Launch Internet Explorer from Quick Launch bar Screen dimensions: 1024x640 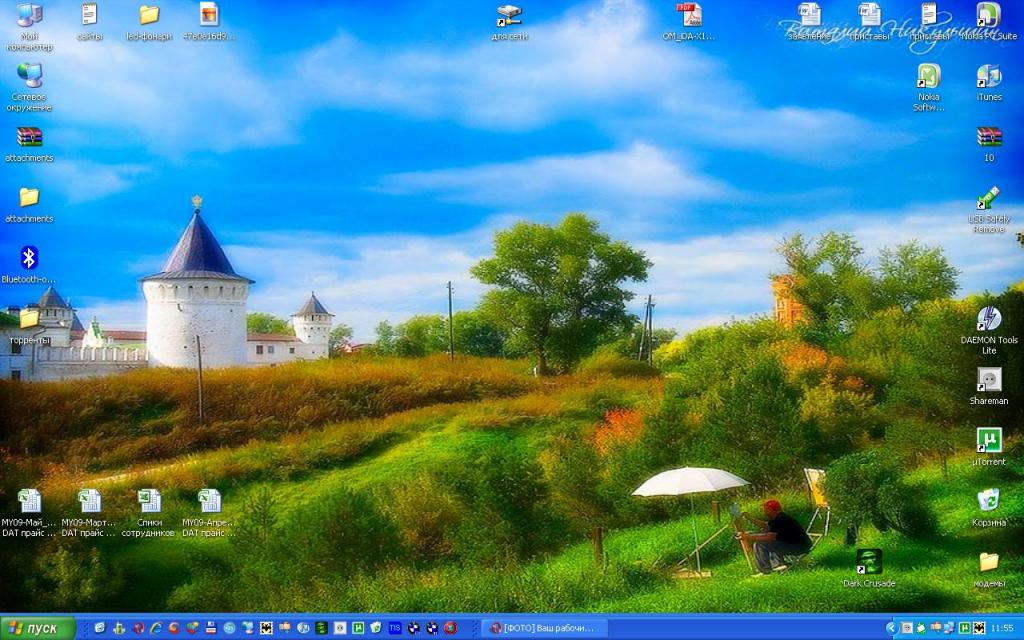coord(155,628)
